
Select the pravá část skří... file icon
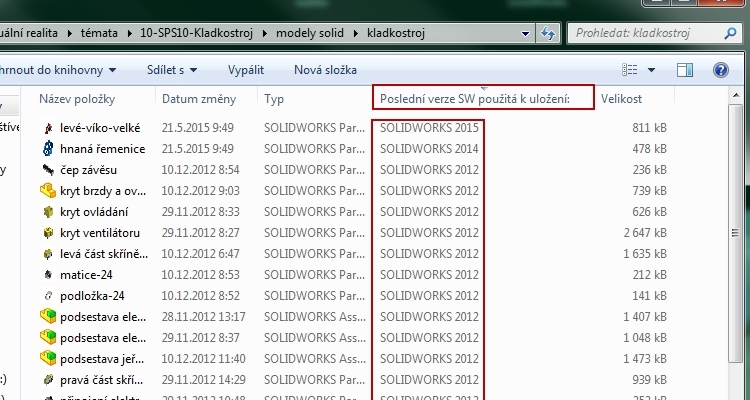(x=48, y=380)
